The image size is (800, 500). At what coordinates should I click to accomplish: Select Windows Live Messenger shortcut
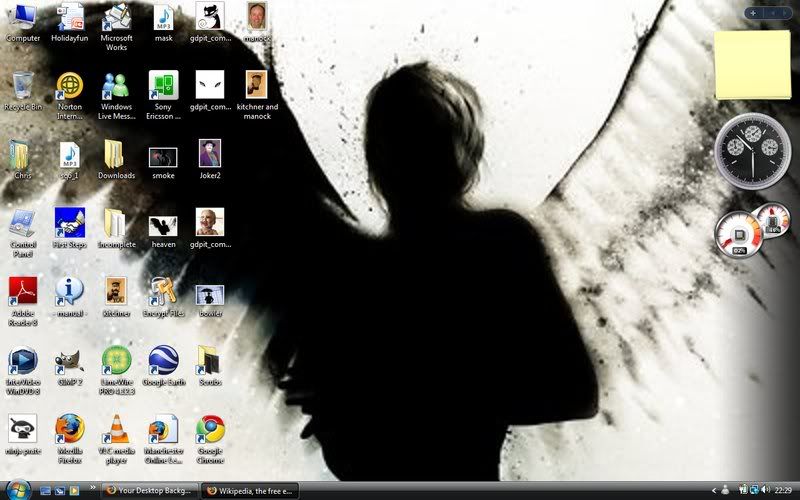117,86
